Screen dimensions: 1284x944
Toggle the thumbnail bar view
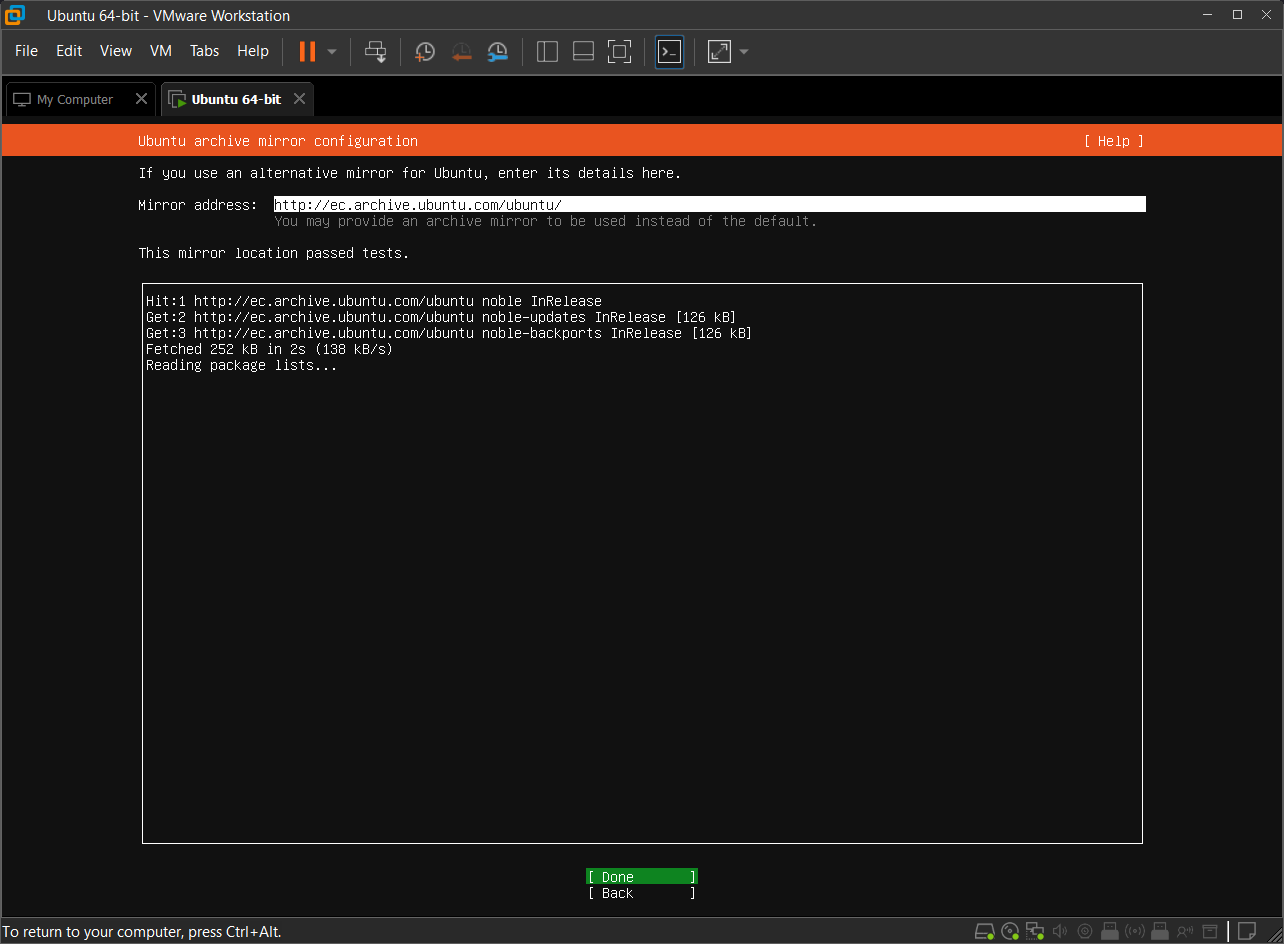click(x=583, y=51)
